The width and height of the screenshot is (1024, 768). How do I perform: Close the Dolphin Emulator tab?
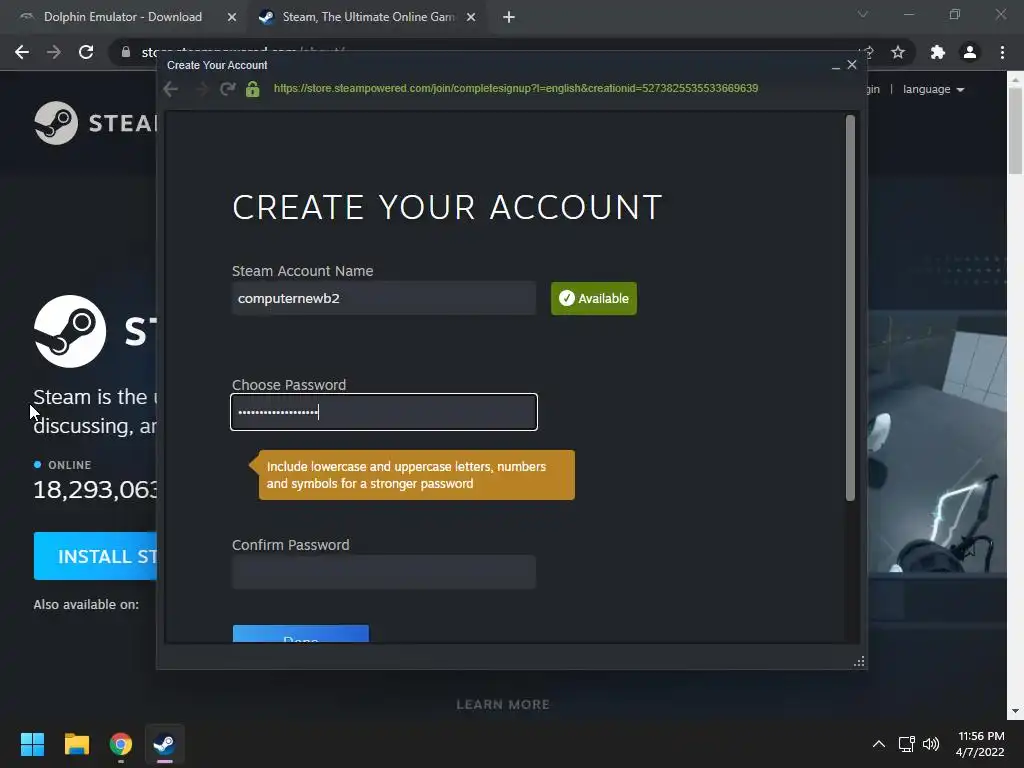[232, 17]
